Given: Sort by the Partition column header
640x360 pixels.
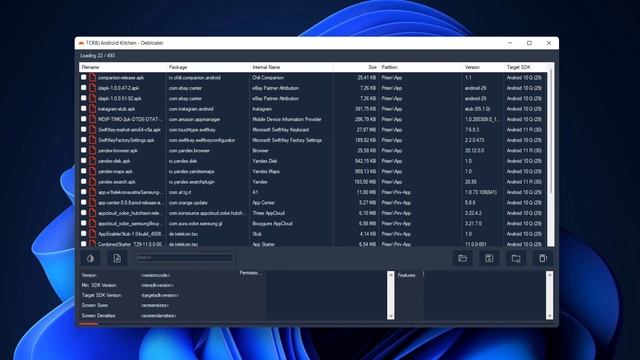Looking at the screenshot, I should tap(420, 67).
